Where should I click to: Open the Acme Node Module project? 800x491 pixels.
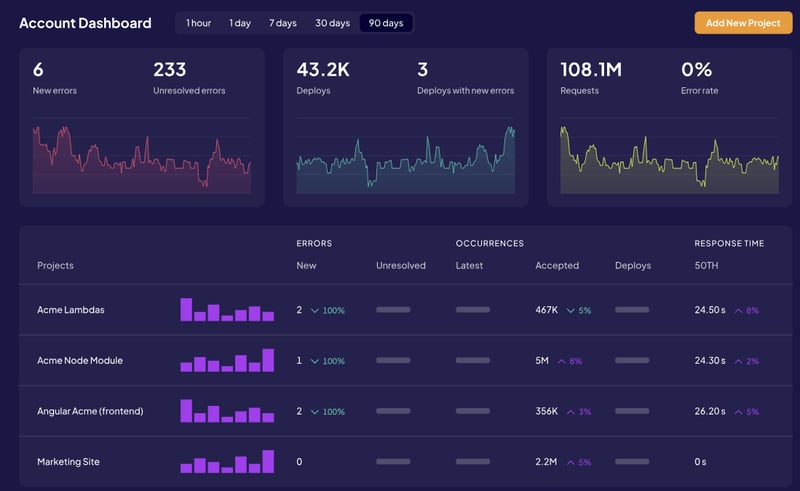point(80,361)
